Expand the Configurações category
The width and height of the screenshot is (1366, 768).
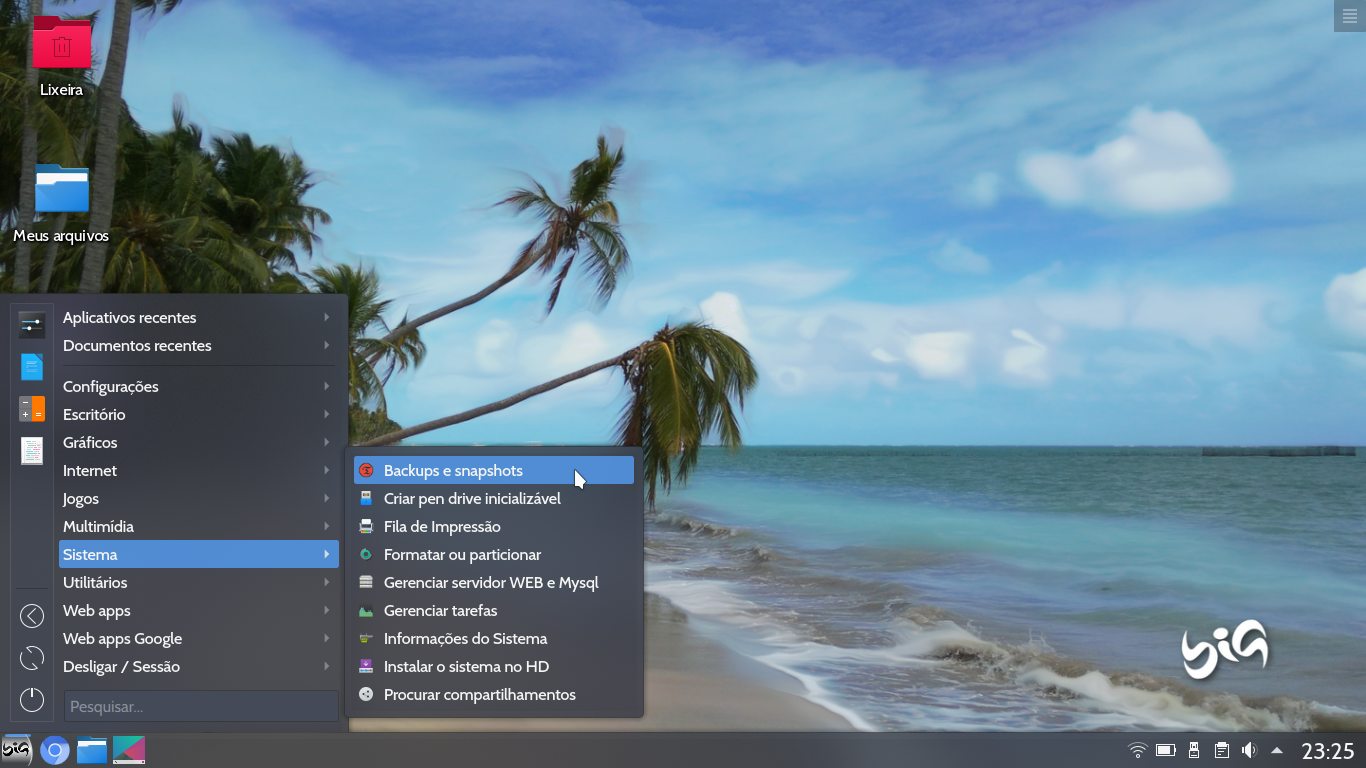[199, 386]
